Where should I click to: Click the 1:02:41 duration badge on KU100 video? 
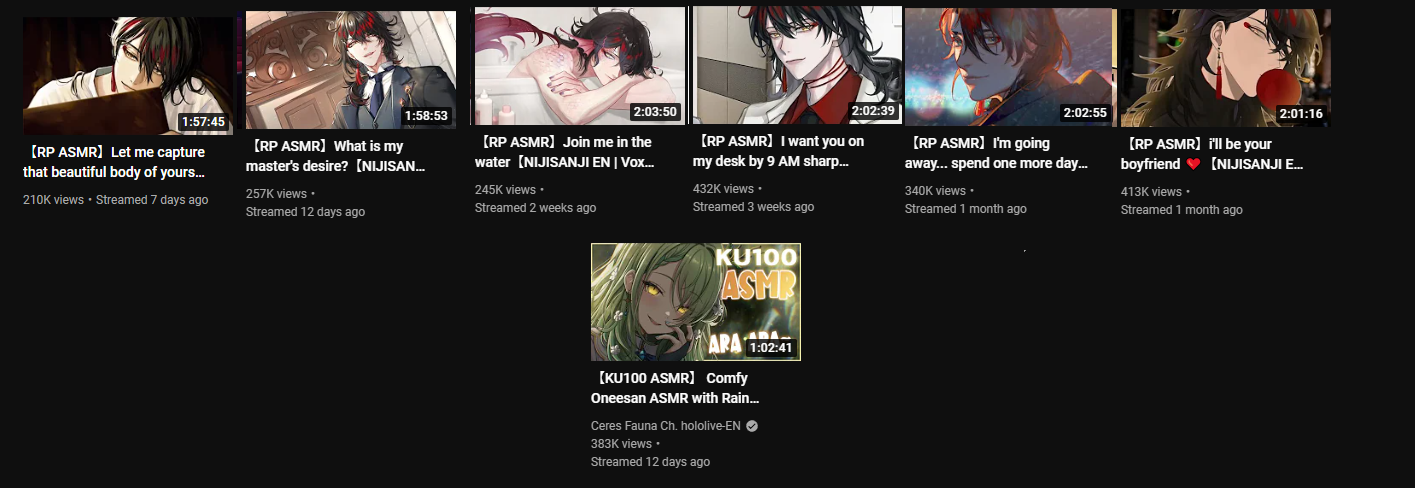(771, 348)
